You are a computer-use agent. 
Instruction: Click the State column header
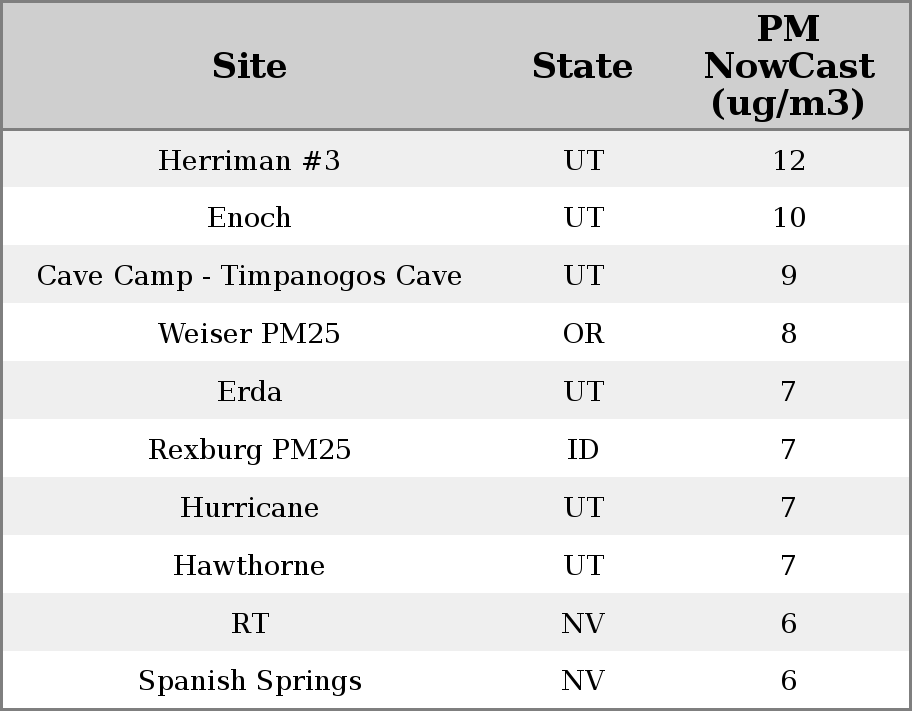pyautogui.click(x=582, y=67)
